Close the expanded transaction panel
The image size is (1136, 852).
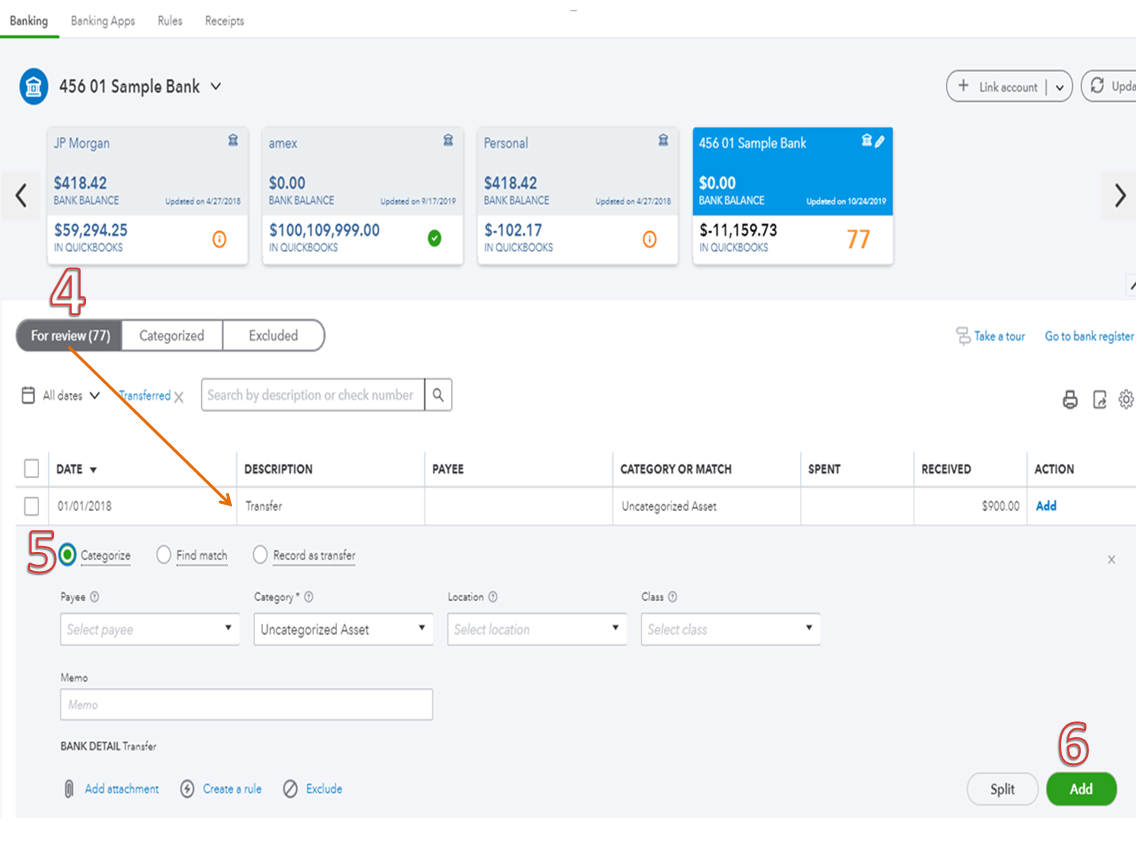tap(1111, 560)
